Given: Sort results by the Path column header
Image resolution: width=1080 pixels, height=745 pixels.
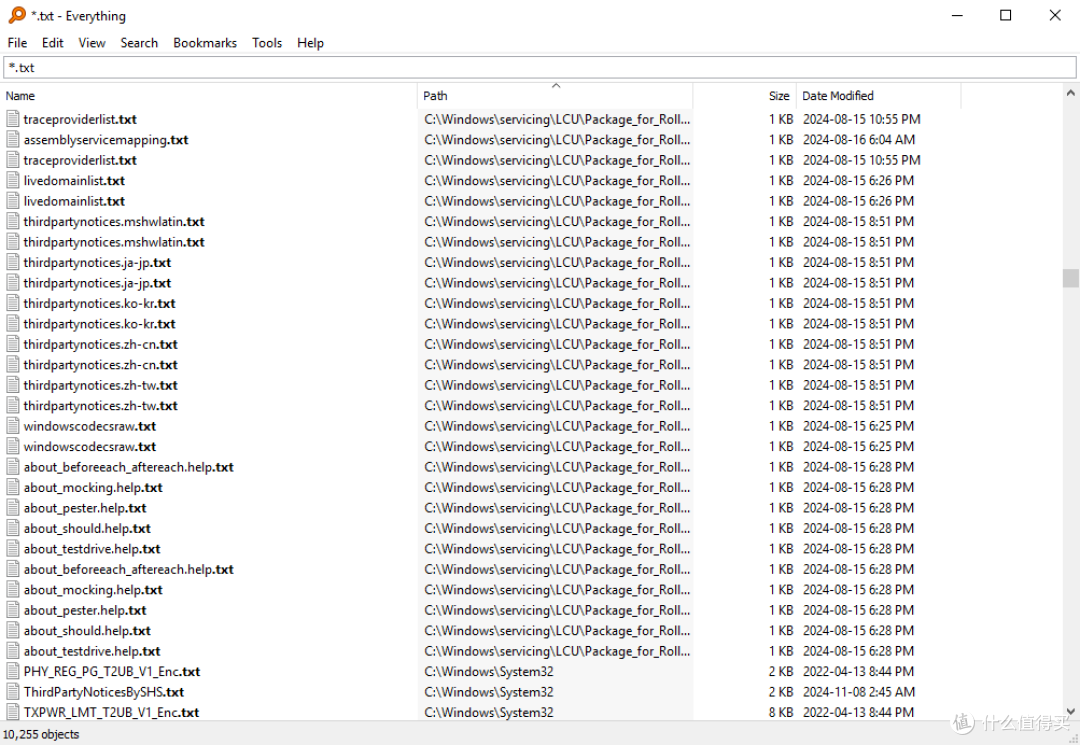Looking at the screenshot, I should [x=555, y=96].
